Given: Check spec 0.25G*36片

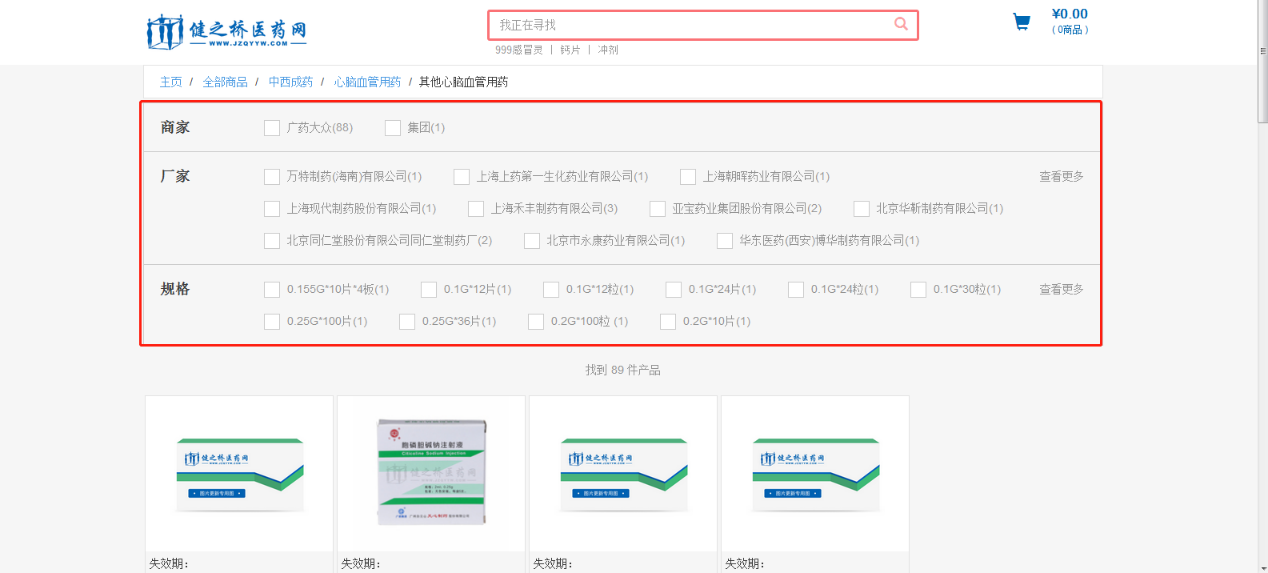Looking at the screenshot, I should [407, 322].
